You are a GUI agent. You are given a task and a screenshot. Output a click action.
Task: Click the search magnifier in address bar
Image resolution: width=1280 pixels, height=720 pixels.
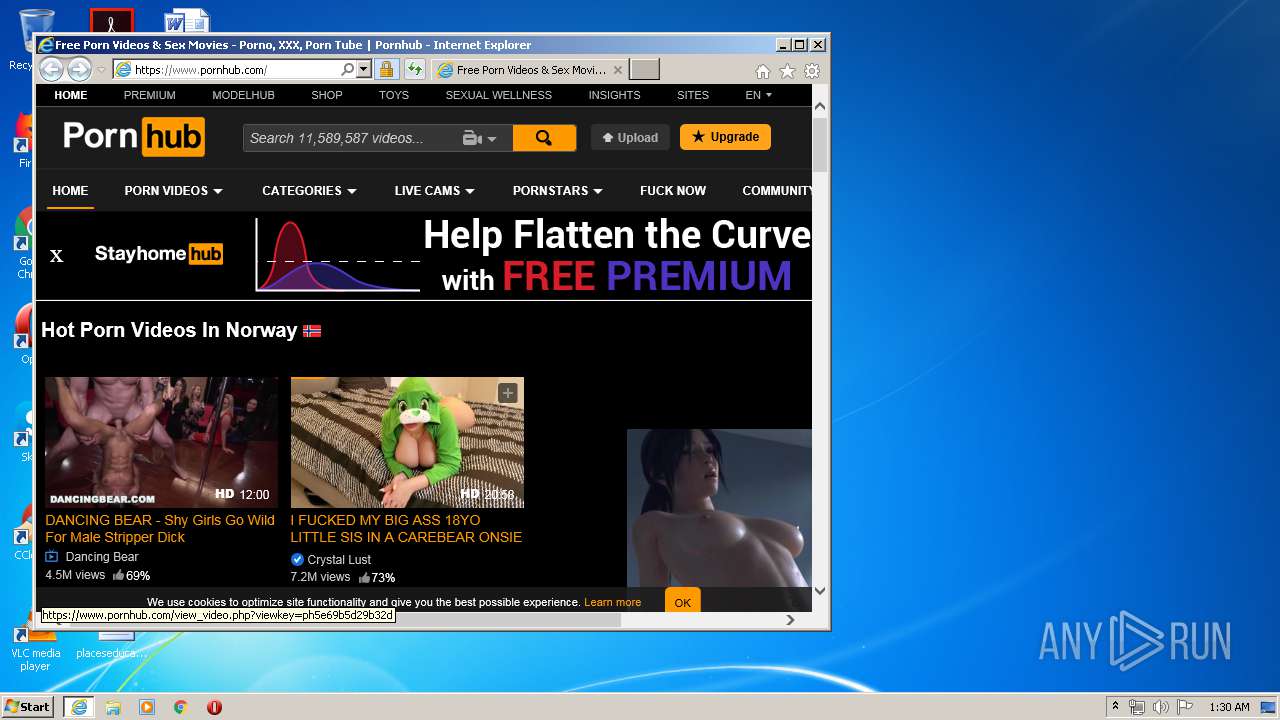pyautogui.click(x=347, y=70)
